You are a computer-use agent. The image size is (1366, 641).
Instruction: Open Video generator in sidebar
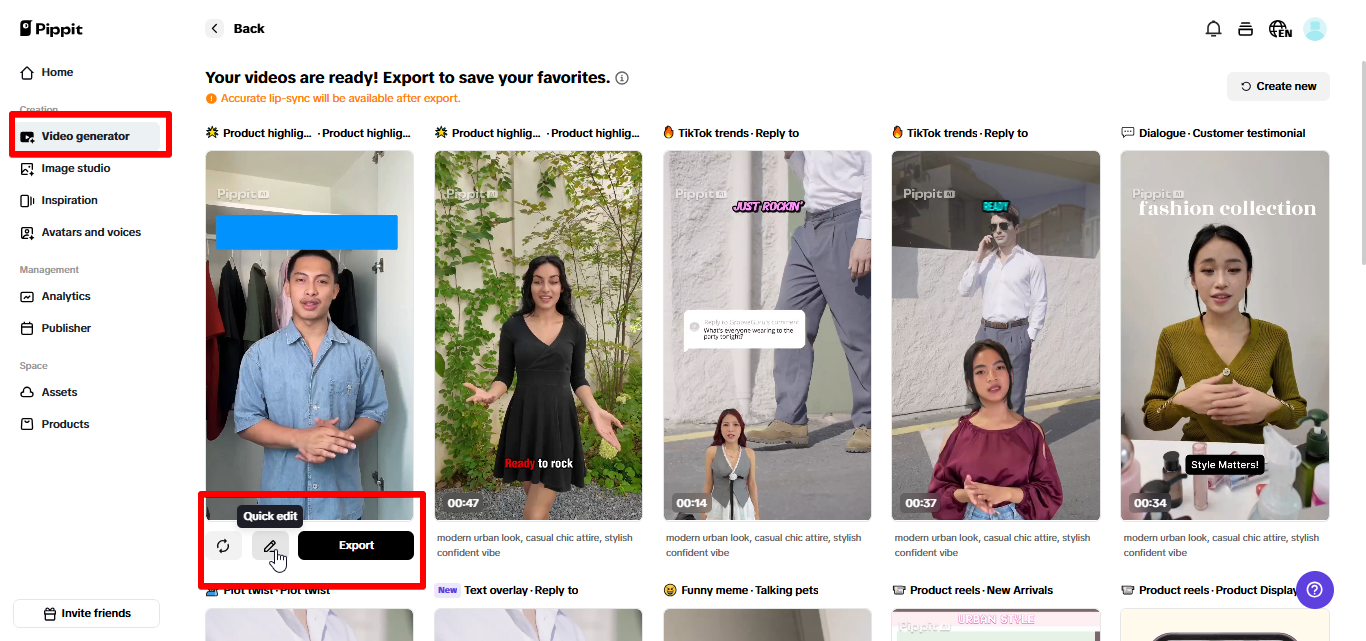86,136
